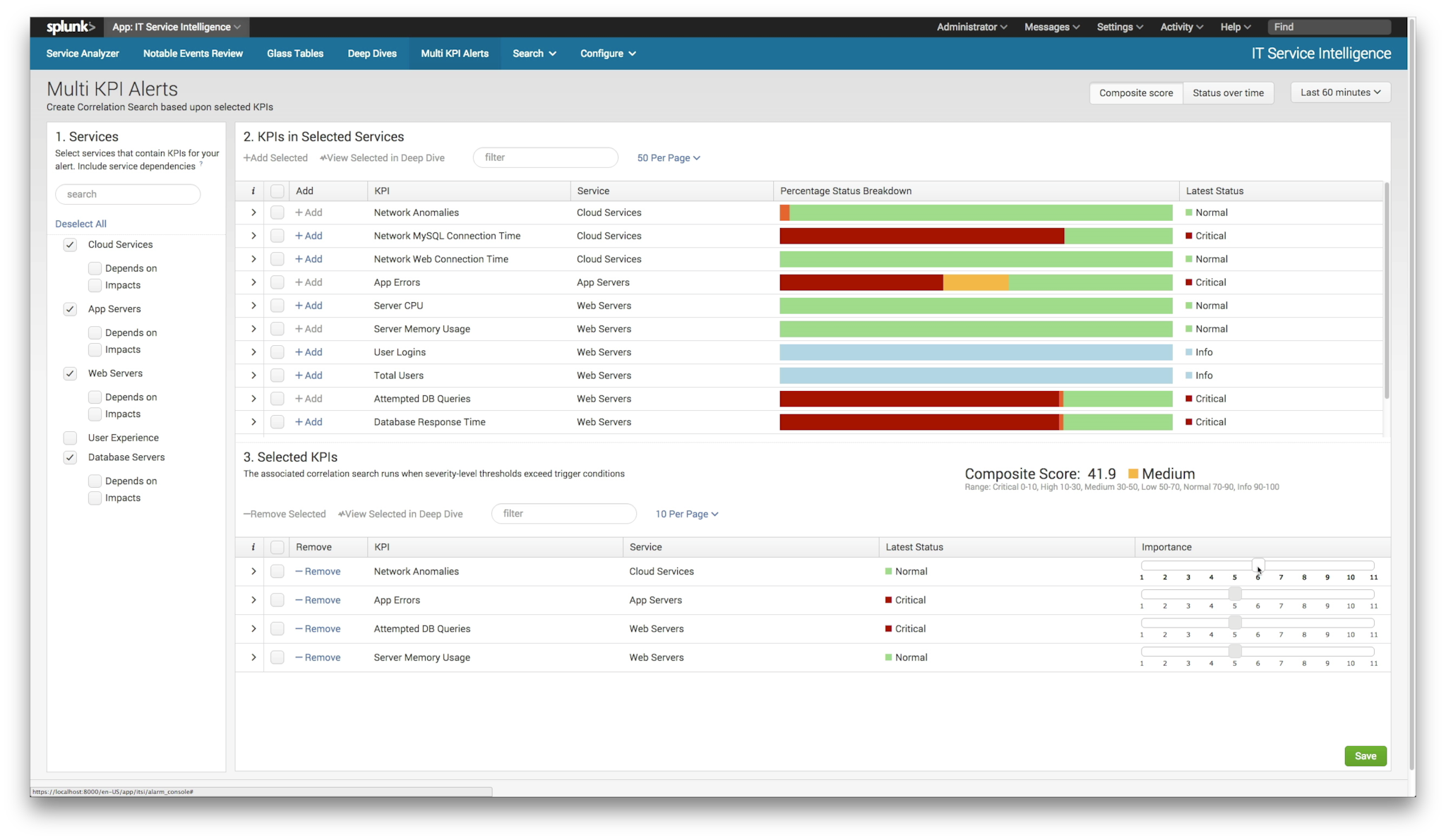Open the Activity menu

[x=1182, y=27]
